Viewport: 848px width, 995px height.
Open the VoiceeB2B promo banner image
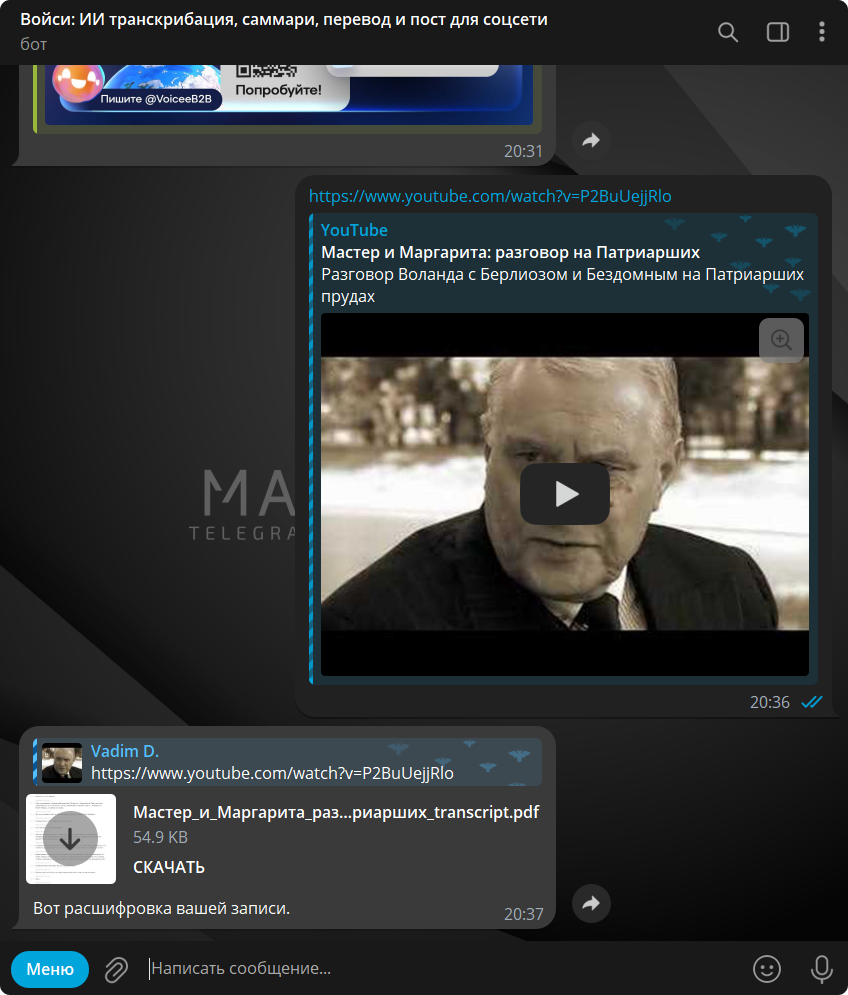click(288, 94)
